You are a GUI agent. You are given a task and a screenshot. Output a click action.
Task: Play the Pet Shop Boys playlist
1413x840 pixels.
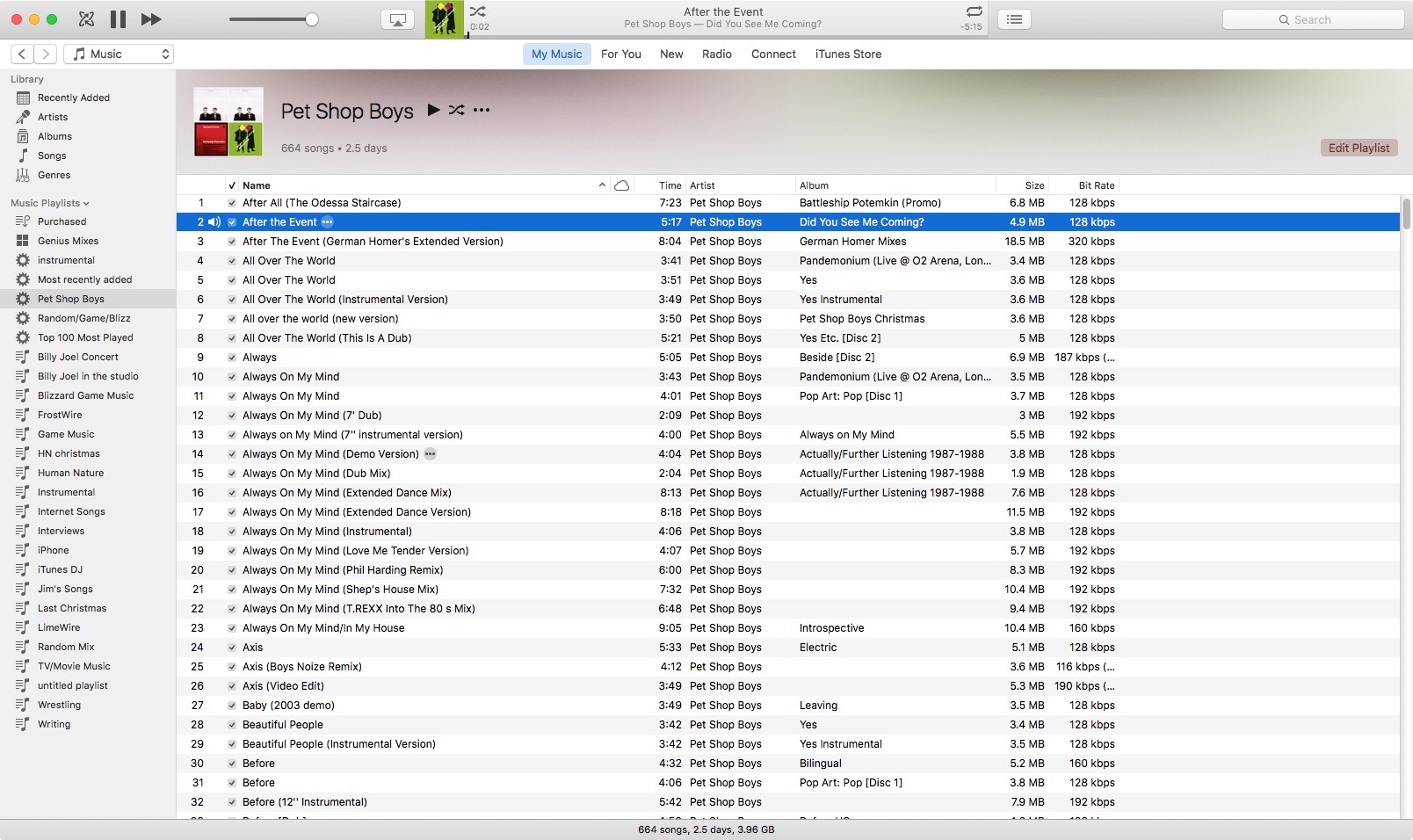pyautogui.click(x=433, y=110)
